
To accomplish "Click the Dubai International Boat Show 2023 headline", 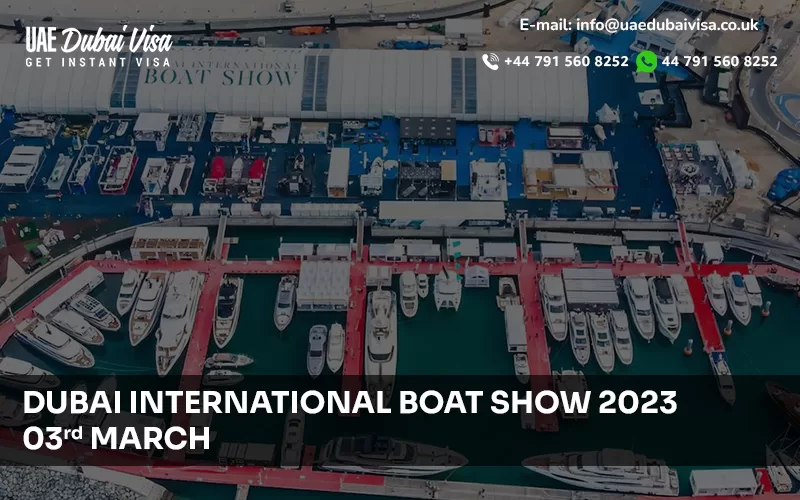I will point(350,402).
